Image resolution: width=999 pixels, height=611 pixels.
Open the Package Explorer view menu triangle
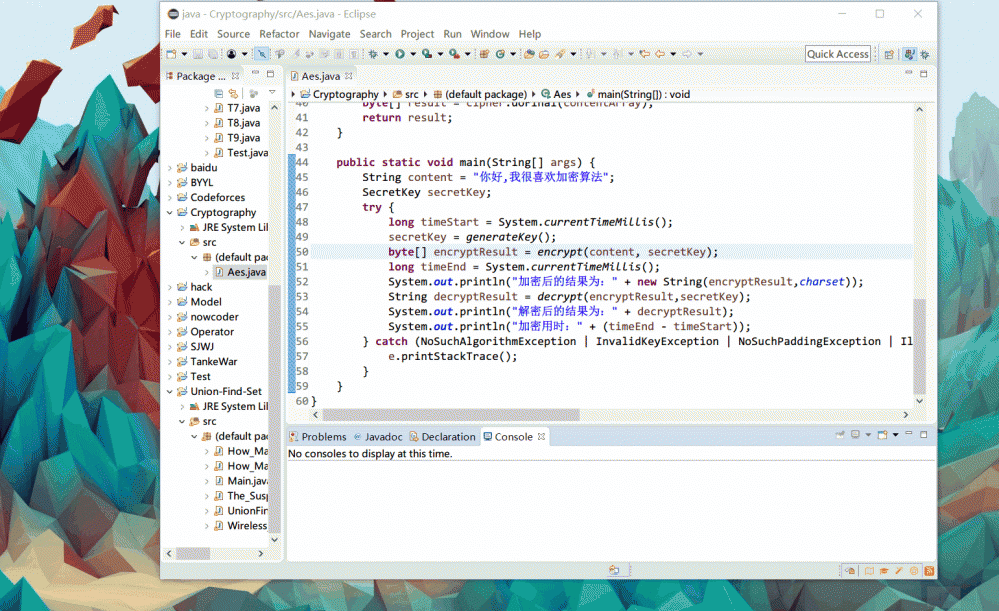[x=272, y=93]
